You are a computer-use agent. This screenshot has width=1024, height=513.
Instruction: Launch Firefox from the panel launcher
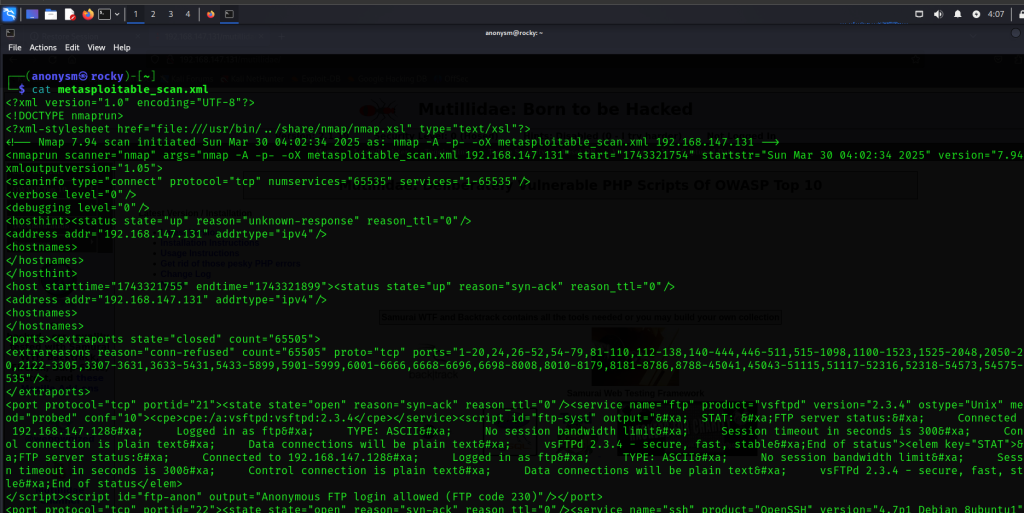coord(88,14)
